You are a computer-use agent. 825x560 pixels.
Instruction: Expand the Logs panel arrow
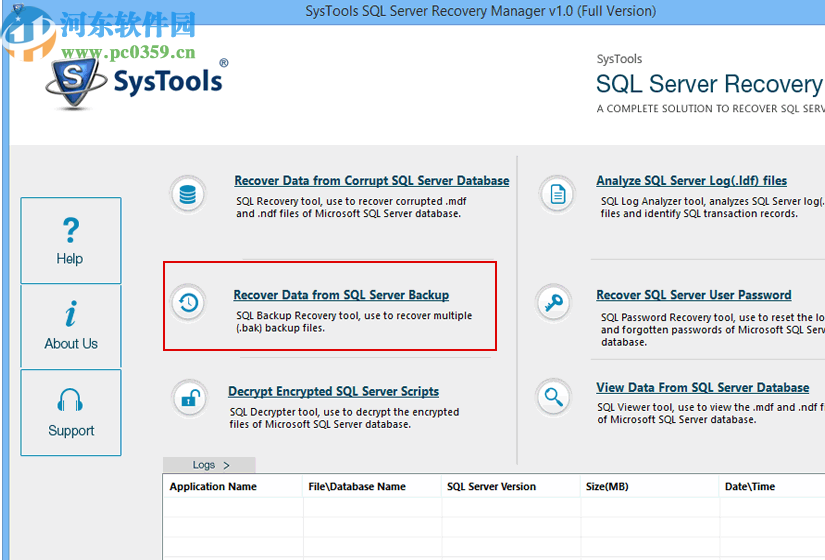tap(226, 465)
